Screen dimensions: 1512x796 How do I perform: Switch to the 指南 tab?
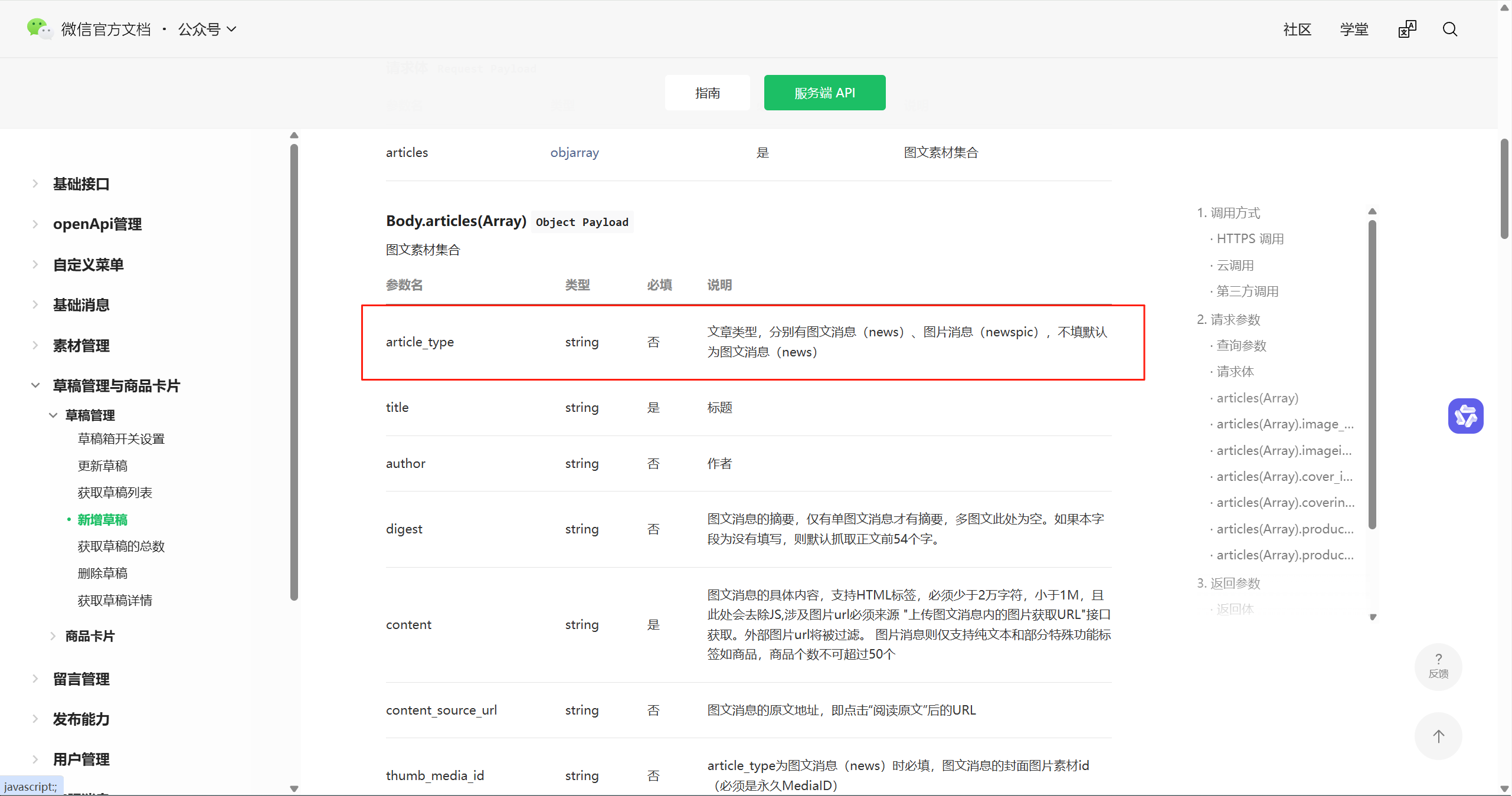(707, 93)
